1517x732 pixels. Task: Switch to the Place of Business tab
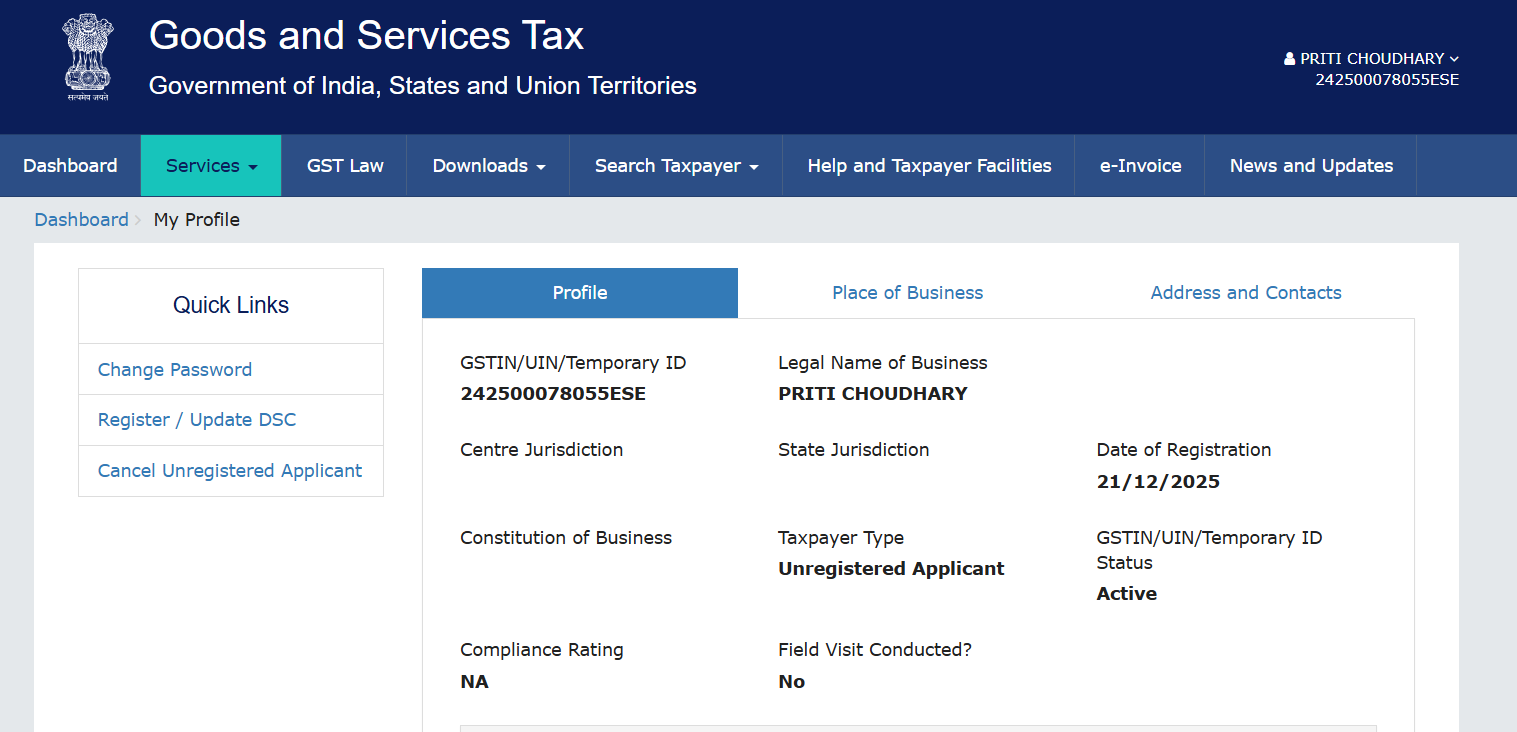(x=907, y=293)
